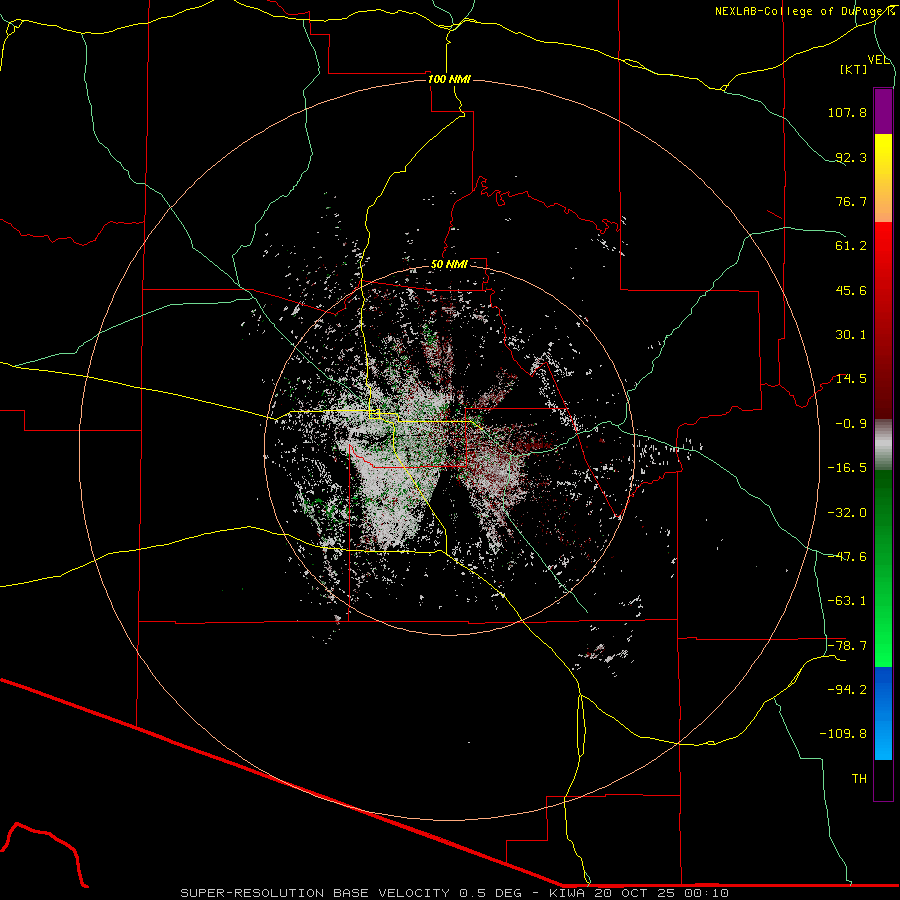Select the 30.1 legend value
Screen dimensions: 900x900
coord(851,335)
